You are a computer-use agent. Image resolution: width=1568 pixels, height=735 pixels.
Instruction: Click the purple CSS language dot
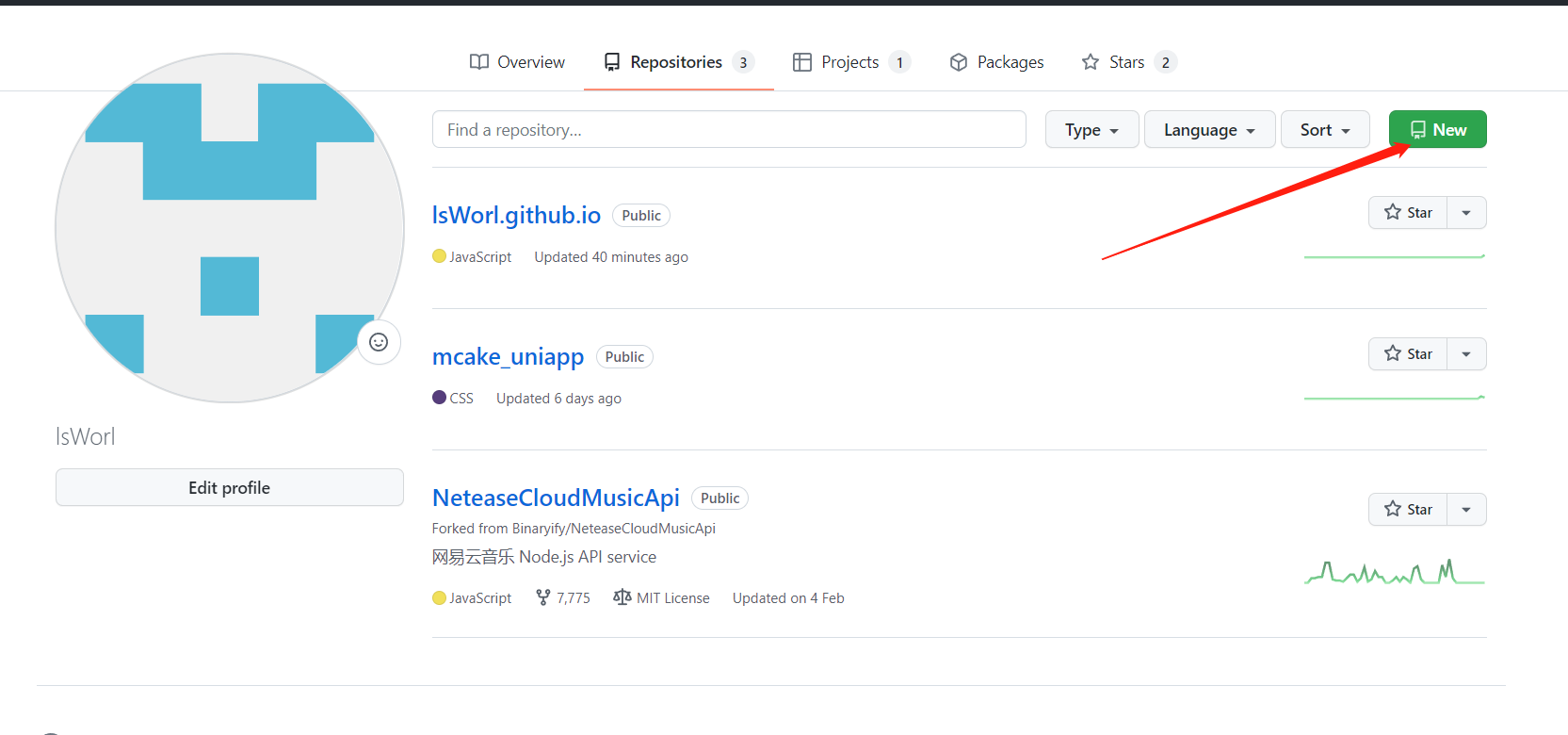[x=439, y=398]
